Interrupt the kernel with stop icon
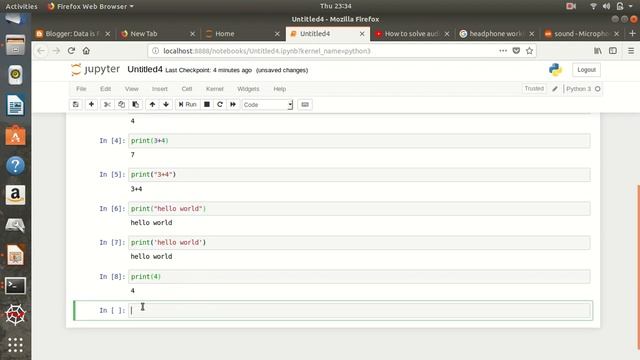The image size is (640, 360). point(207,104)
